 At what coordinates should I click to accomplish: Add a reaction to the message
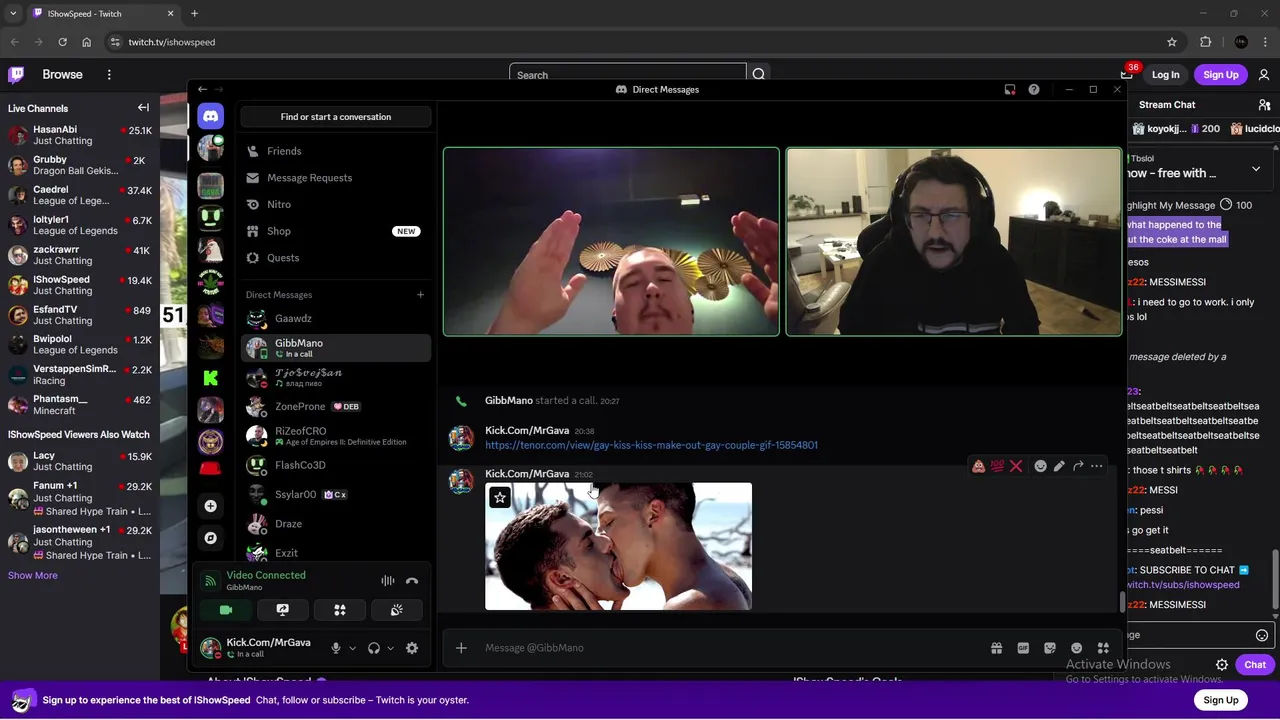(x=1040, y=466)
